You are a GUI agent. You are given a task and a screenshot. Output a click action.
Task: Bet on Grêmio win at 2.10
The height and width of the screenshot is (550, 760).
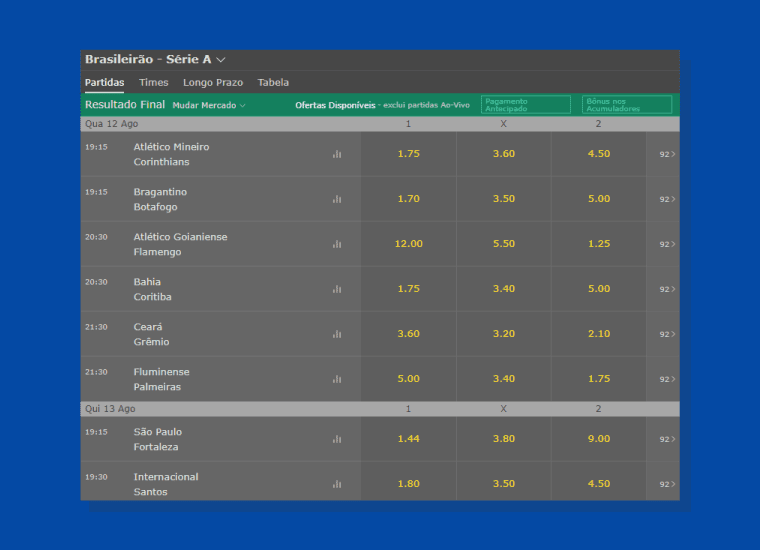(599, 334)
